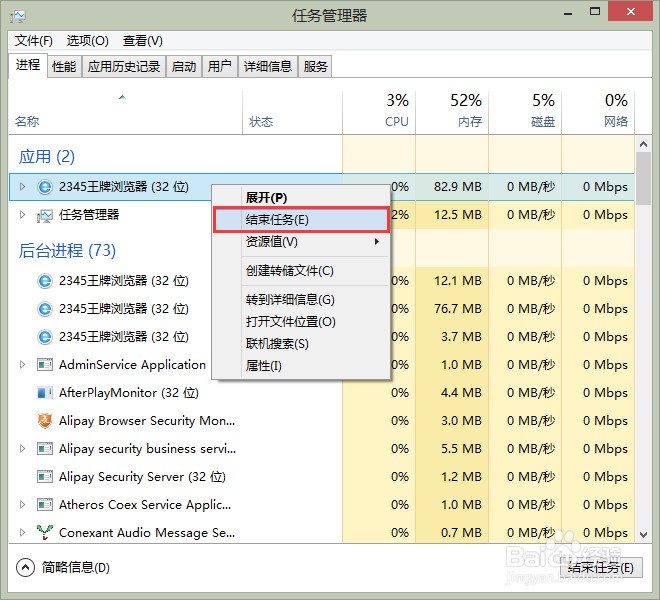Close the 任务管理器 window

tap(631, 12)
